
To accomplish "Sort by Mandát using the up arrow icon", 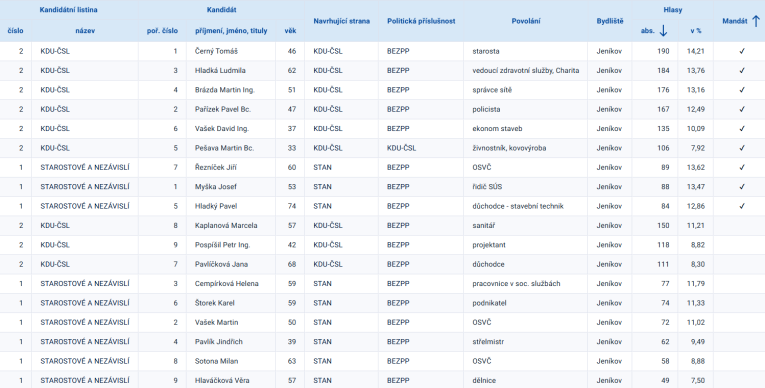I will click(x=756, y=21).
